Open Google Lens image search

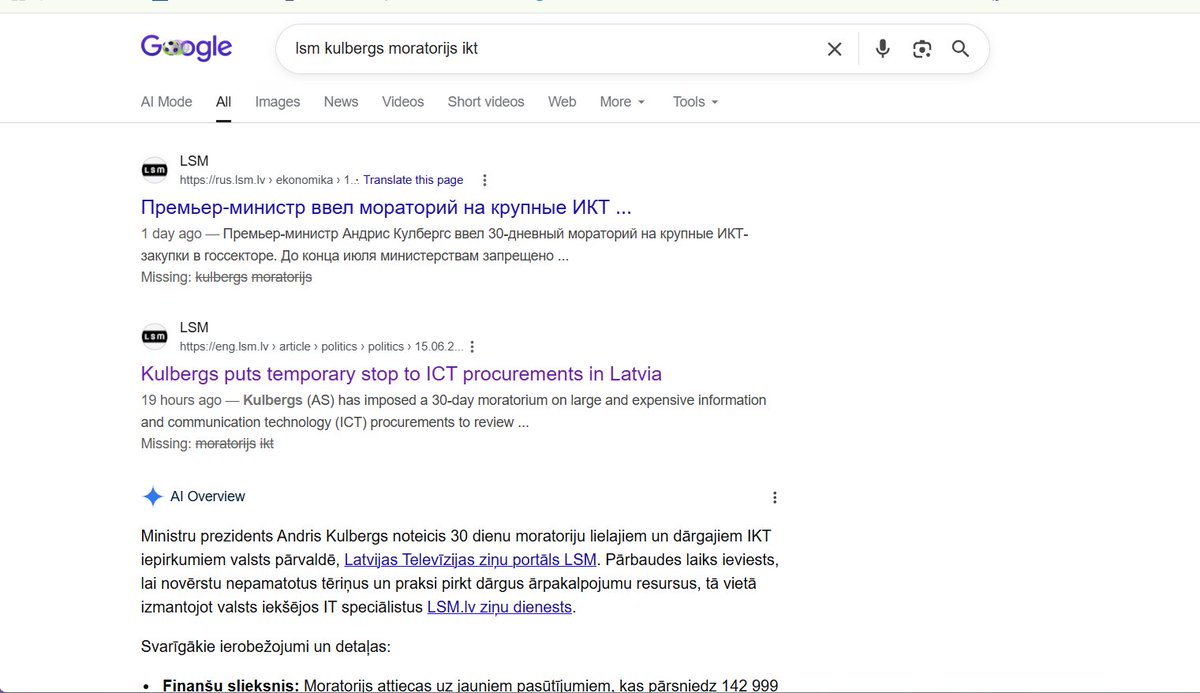pos(922,49)
